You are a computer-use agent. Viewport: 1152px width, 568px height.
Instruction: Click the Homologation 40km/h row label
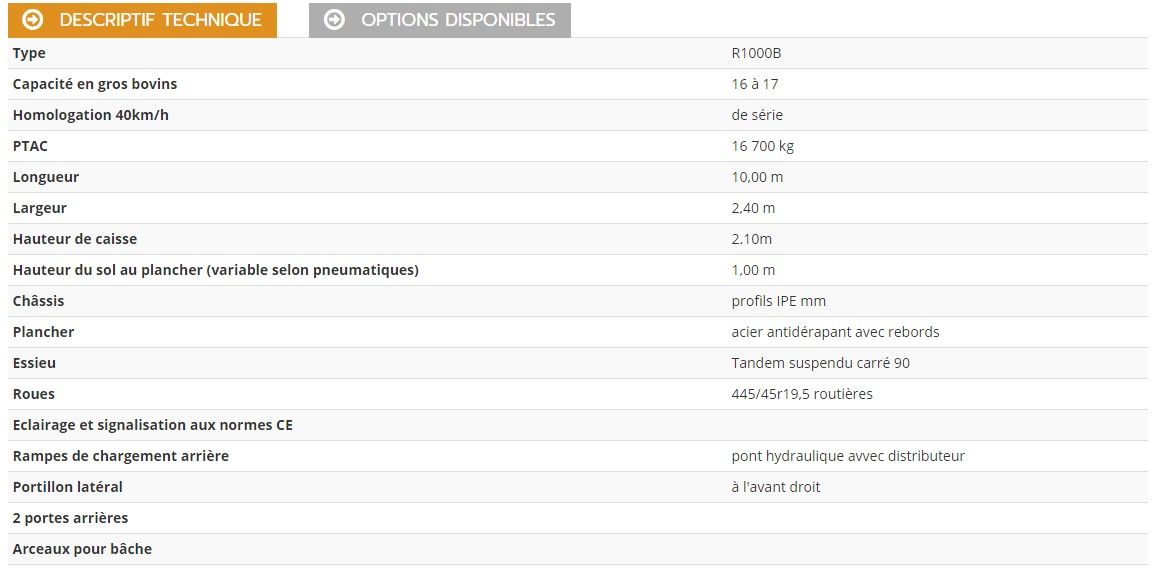(91, 115)
